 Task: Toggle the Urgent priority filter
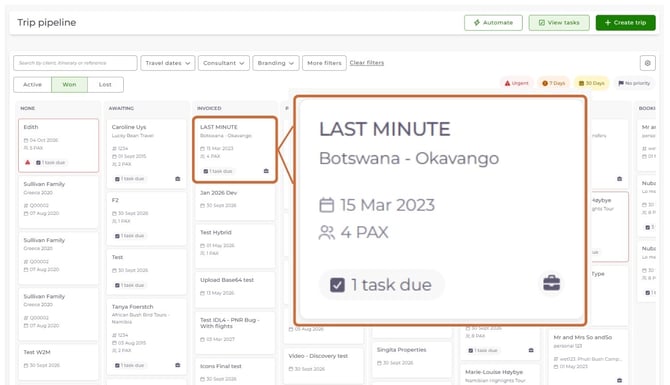(x=517, y=83)
